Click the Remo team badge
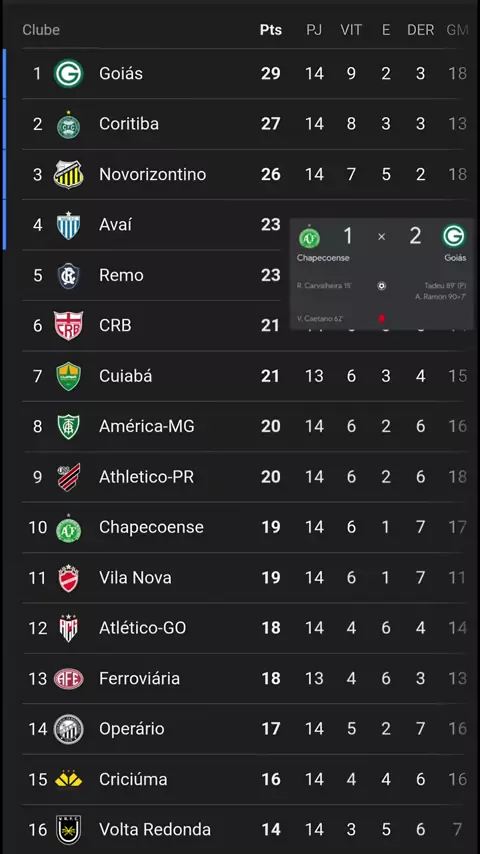480x854 pixels. [69, 276]
